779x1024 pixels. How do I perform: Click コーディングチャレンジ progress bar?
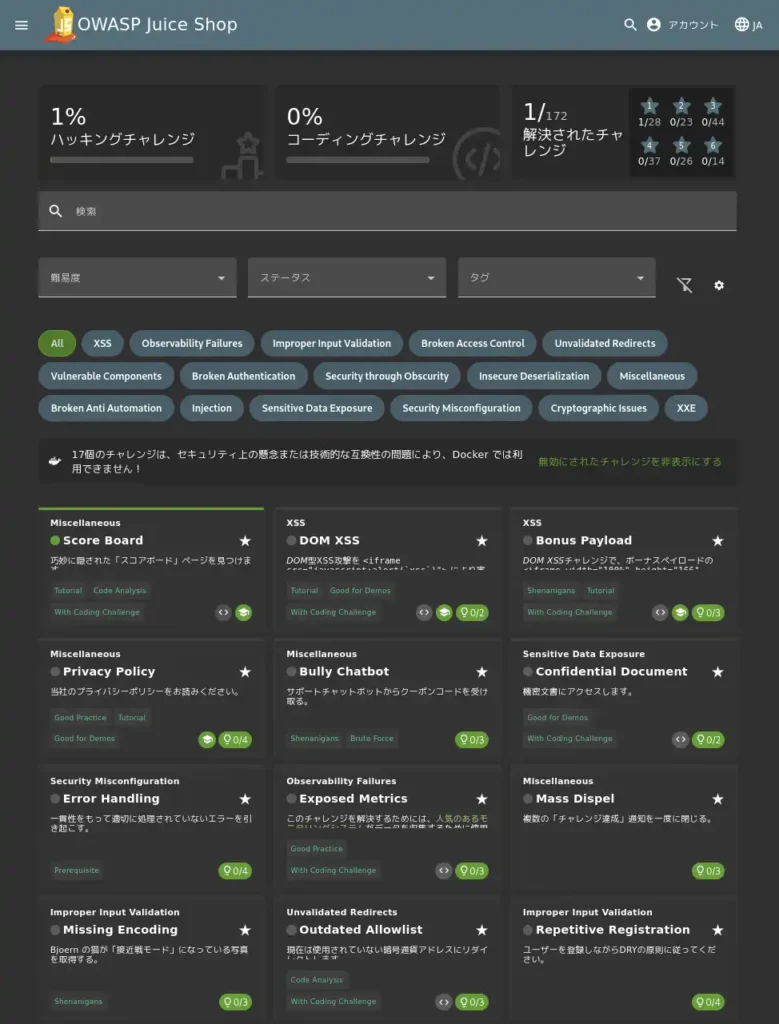tap(358, 160)
